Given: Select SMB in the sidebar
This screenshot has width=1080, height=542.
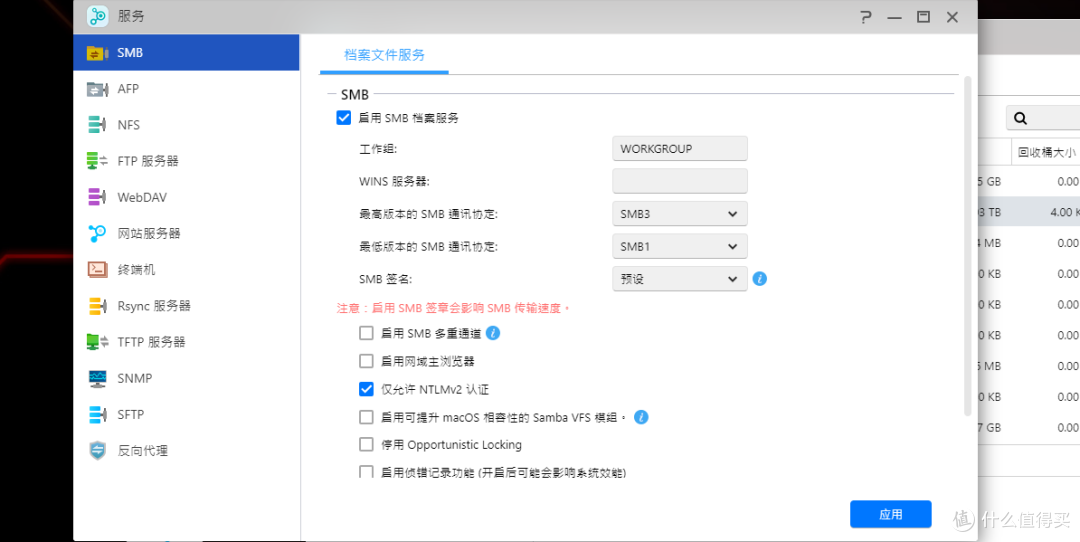Looking at the screenshot, I should [x=186, y=52].
